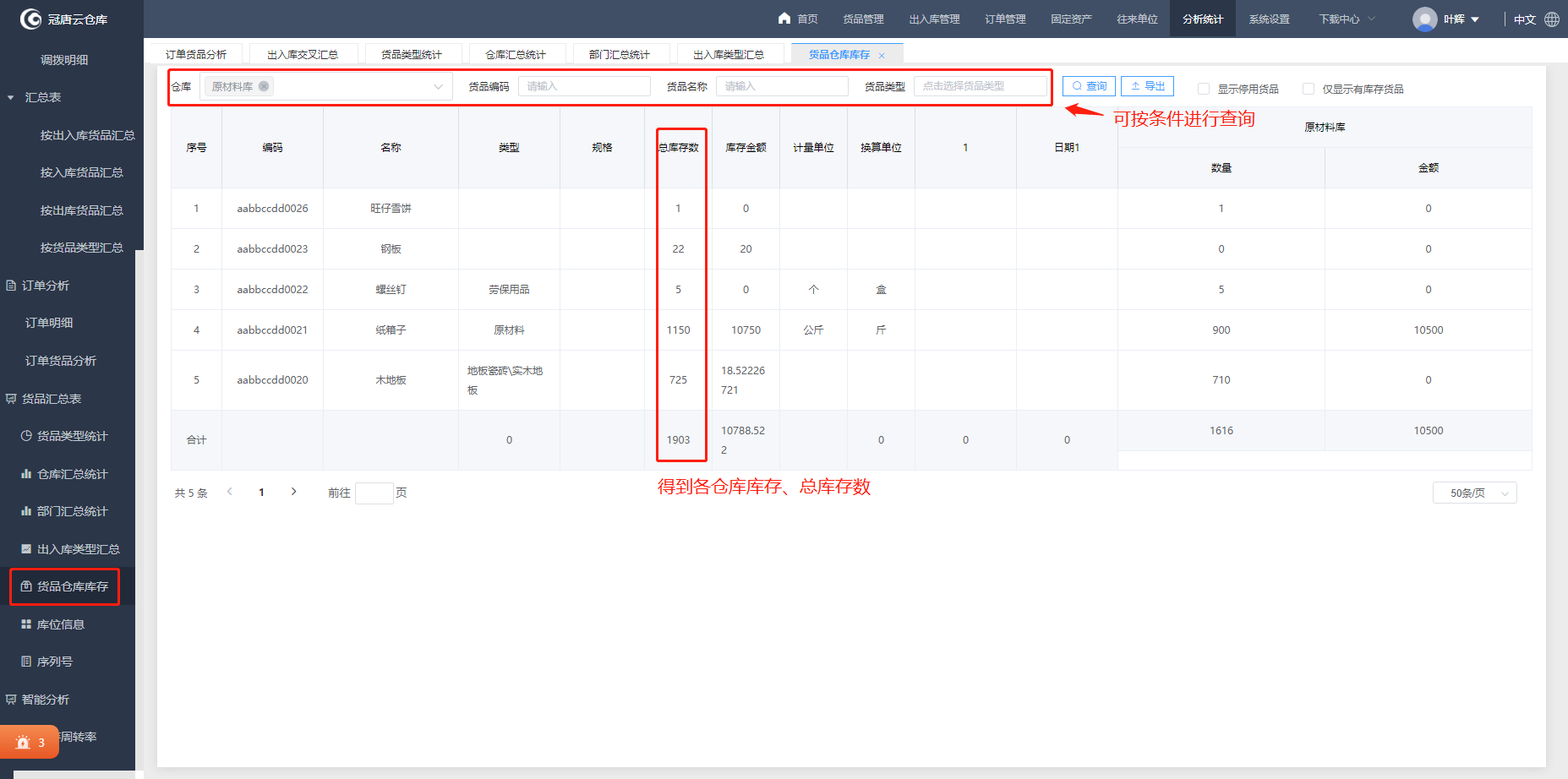Open 系统设置 top menu
The width and height of the screenshot is (1568, 779).
[1269, 19]
